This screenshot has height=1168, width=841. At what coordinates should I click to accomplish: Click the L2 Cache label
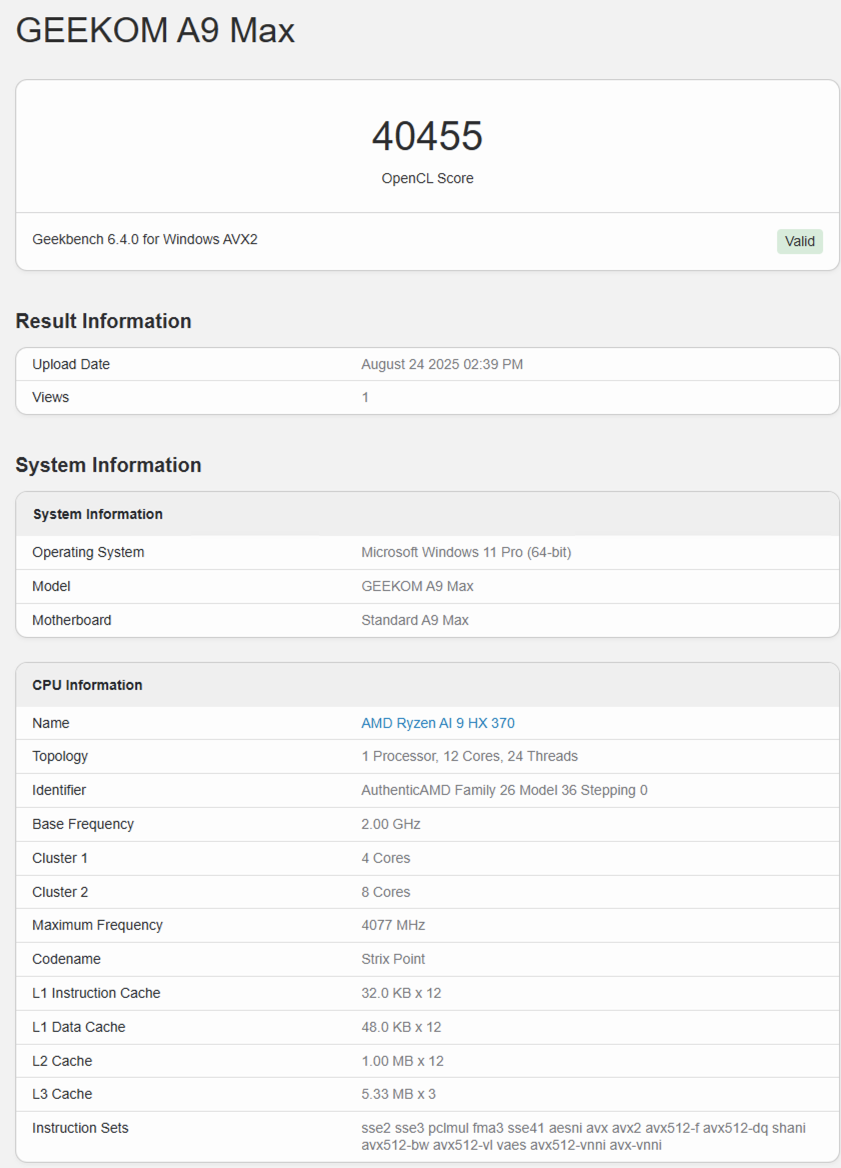[x=62, y=1061]
